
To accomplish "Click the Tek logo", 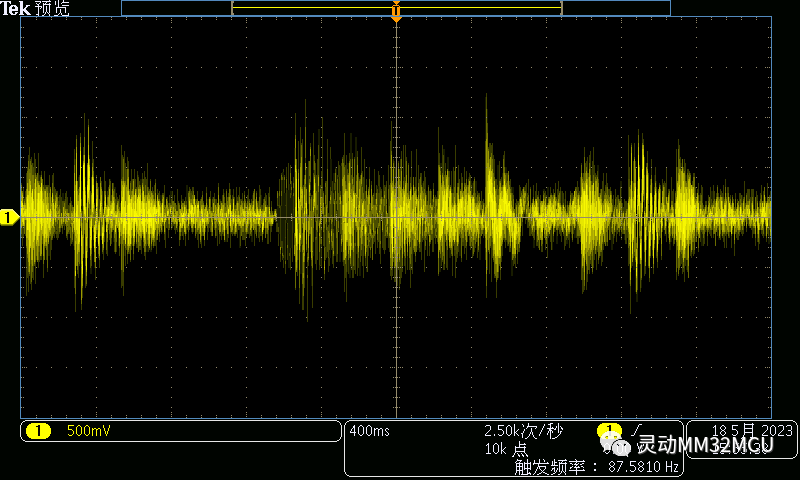I will (15, 8).
